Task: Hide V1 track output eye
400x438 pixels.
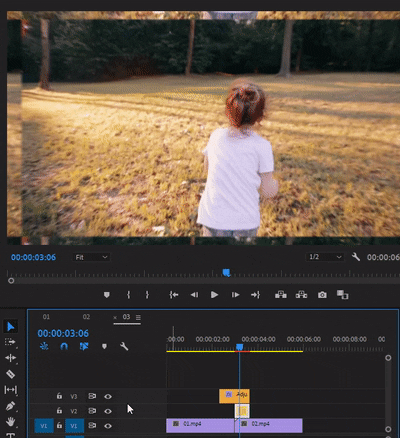Action: 108,426
